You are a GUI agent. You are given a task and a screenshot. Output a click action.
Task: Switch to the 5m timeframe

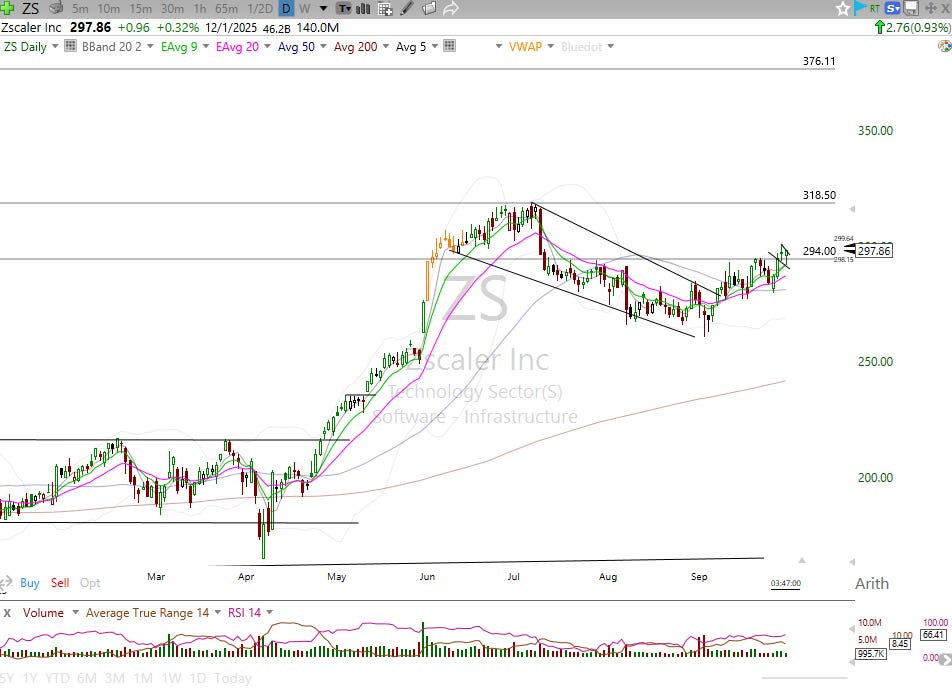tap(80, 8)
